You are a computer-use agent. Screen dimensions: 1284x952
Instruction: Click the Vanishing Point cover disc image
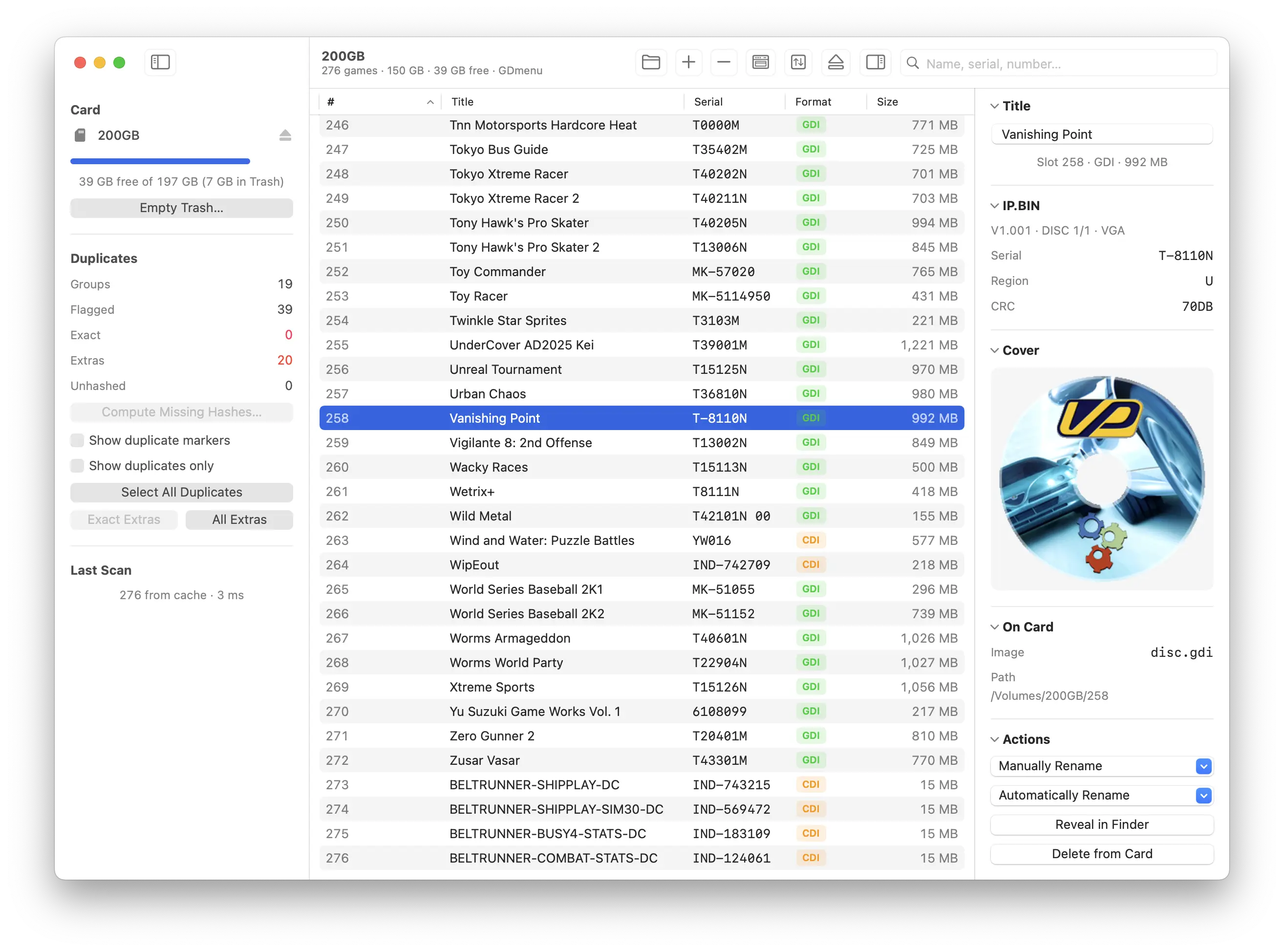(1101, 478)
